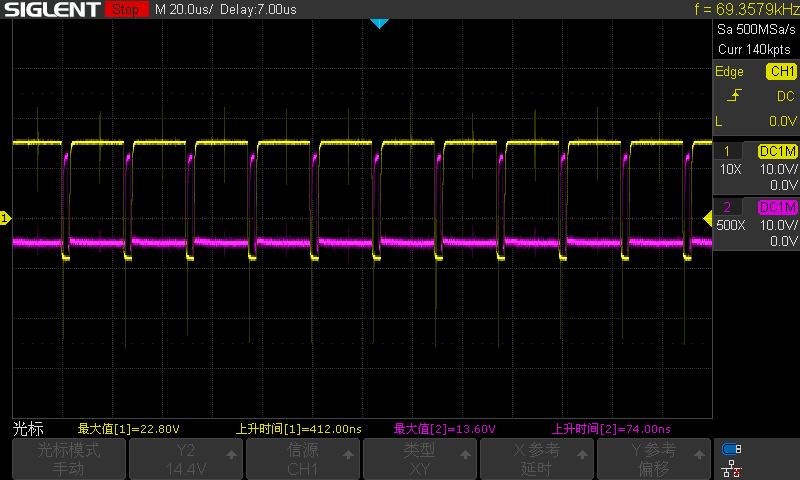Click the rising edge trigger slope icon
This screenshot has width=800, height=480.
pos(735,96)
